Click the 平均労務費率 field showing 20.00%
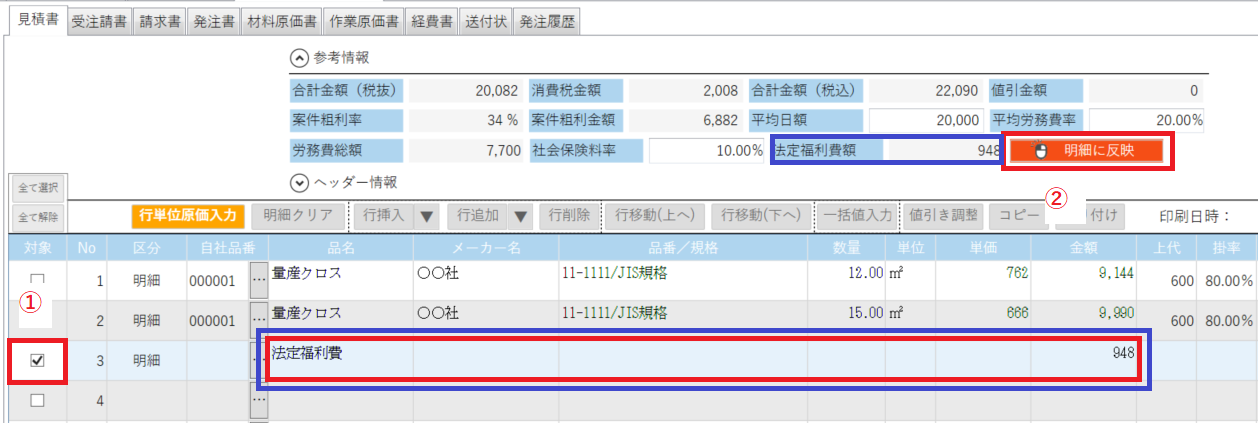 [1149, 120]
